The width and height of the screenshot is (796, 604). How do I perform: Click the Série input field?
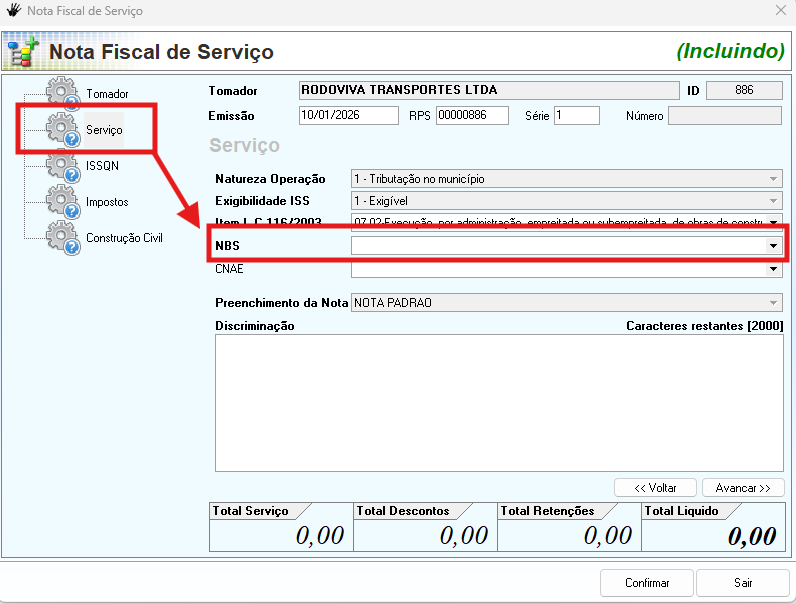(576, 116)
